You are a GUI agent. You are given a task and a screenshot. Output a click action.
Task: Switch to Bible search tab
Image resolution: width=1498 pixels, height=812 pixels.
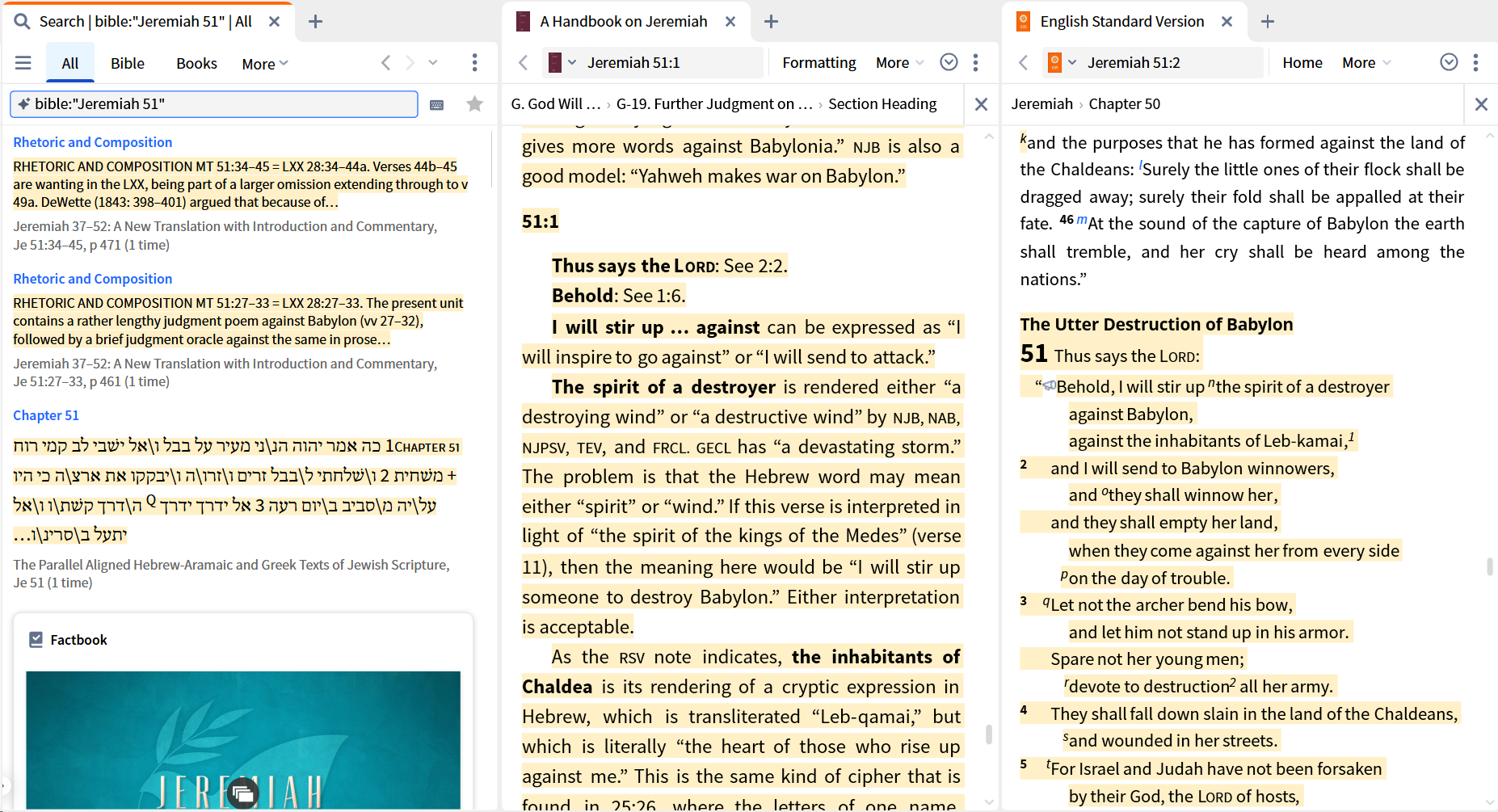(x=128, y=63)
